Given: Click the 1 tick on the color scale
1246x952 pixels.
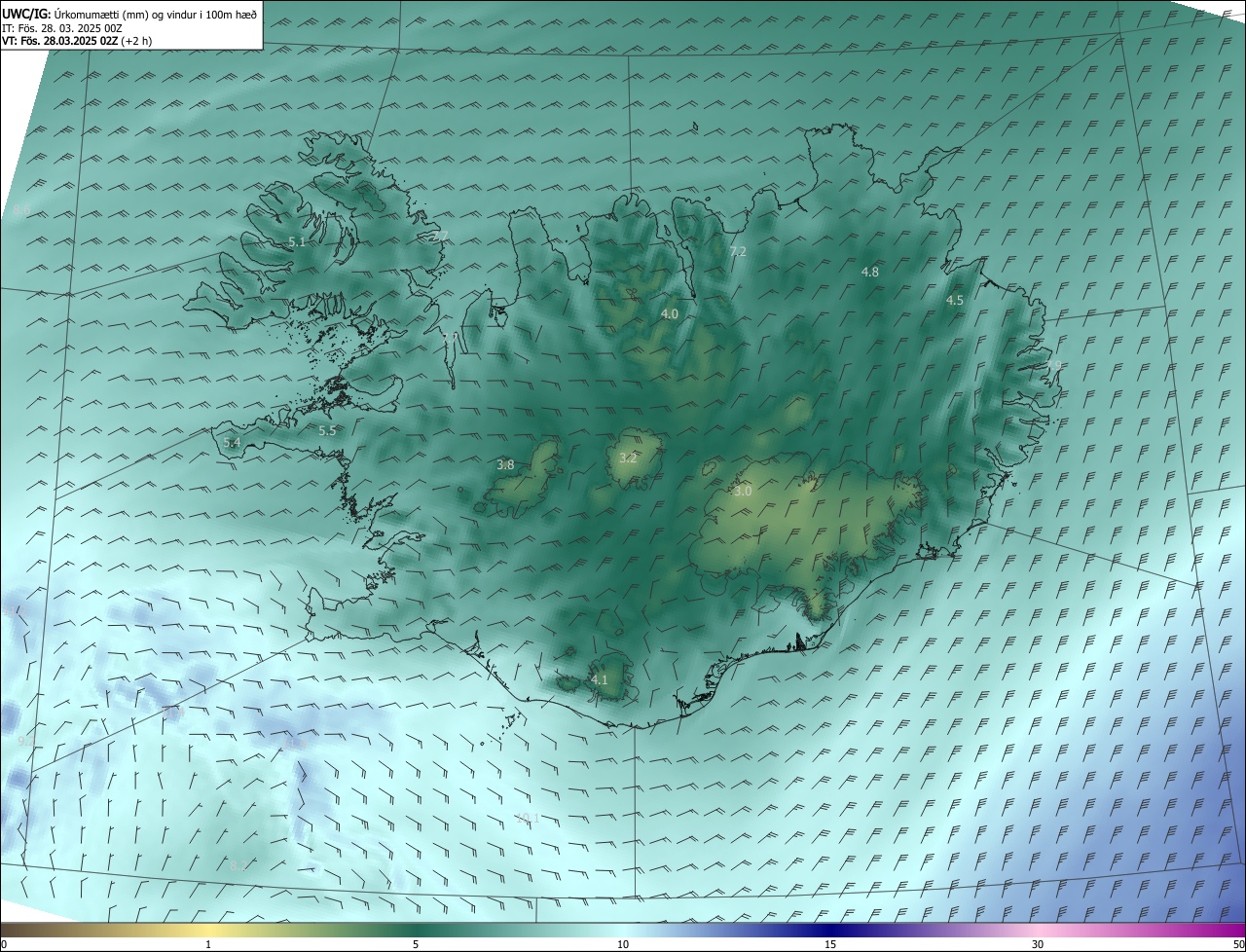Looking at the screenshot, I should click(x=208, y=944).
